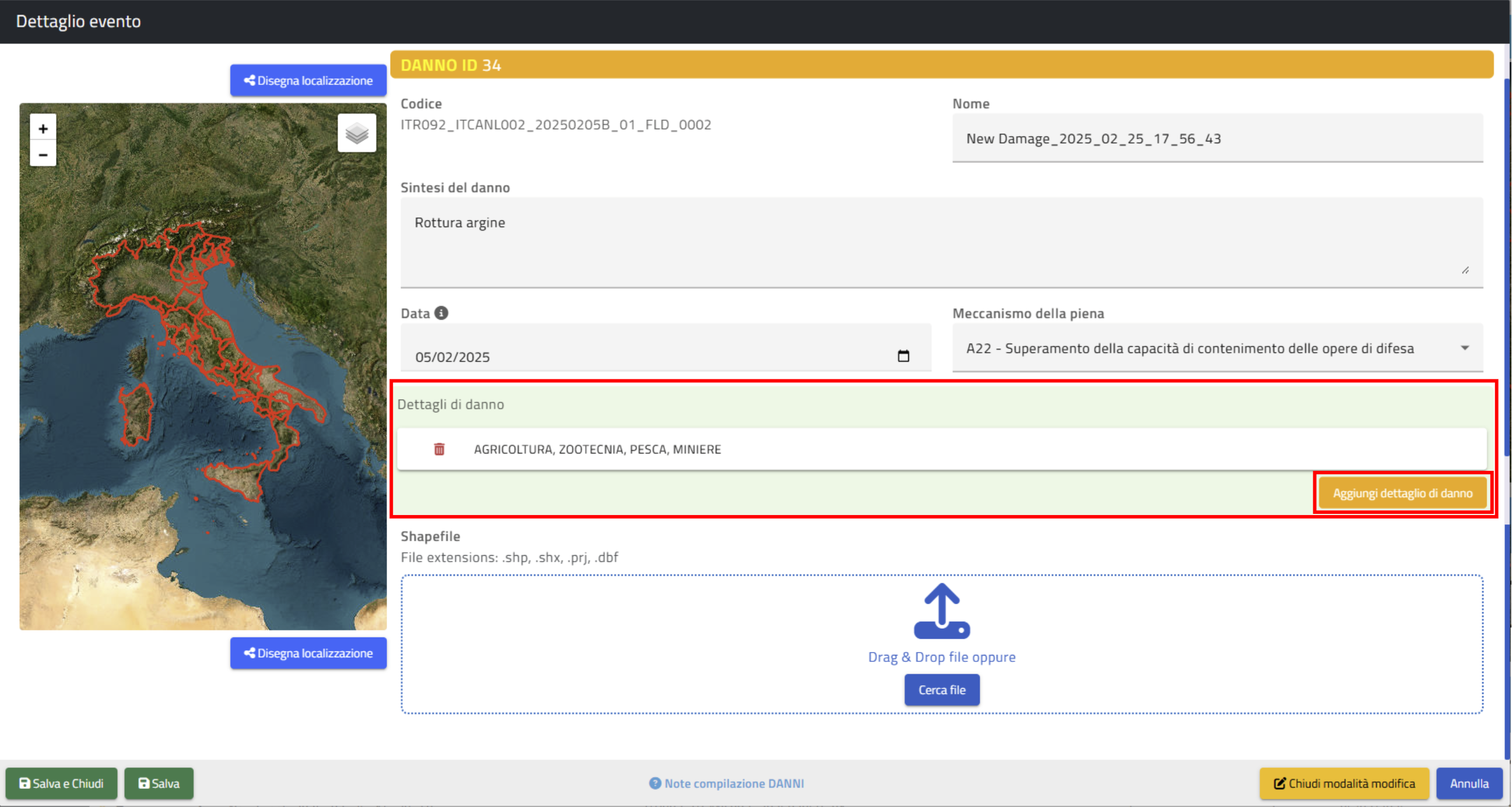Screen dimensions: 1512x807
Task: Click Chiudi modalità modifica button
Action: tap(1344, 784)
